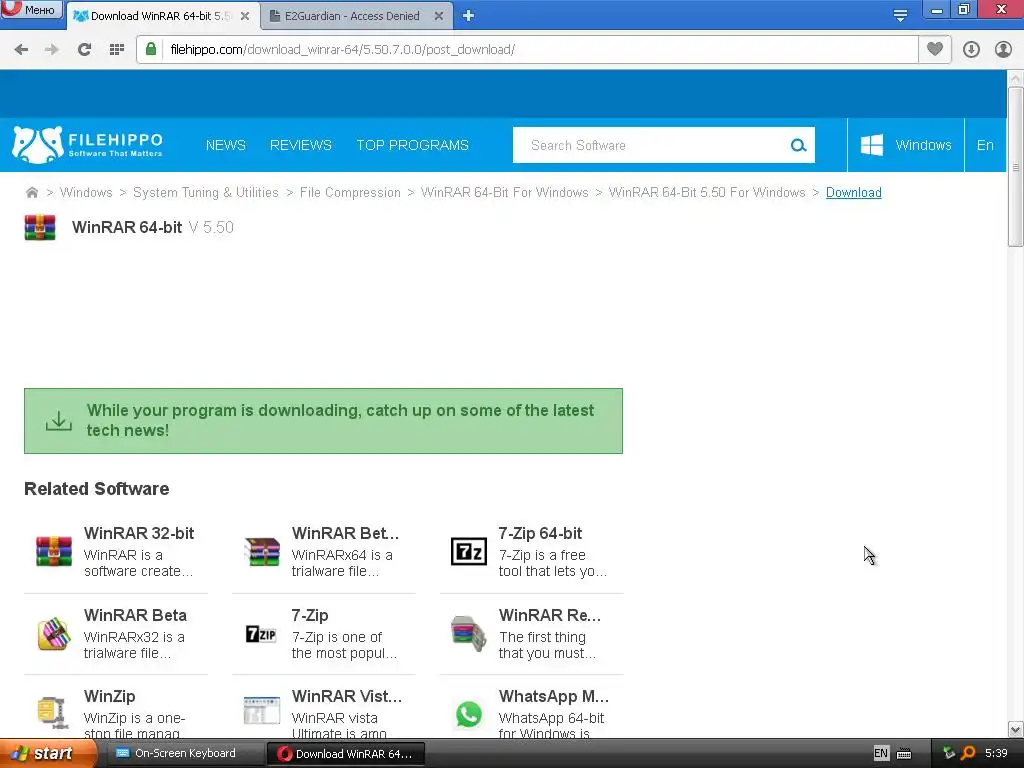Image resolution: width=1024 pixels, height=768 pixels.
Task: Open the Windows platform selector
Action: (x=906, y=145)
